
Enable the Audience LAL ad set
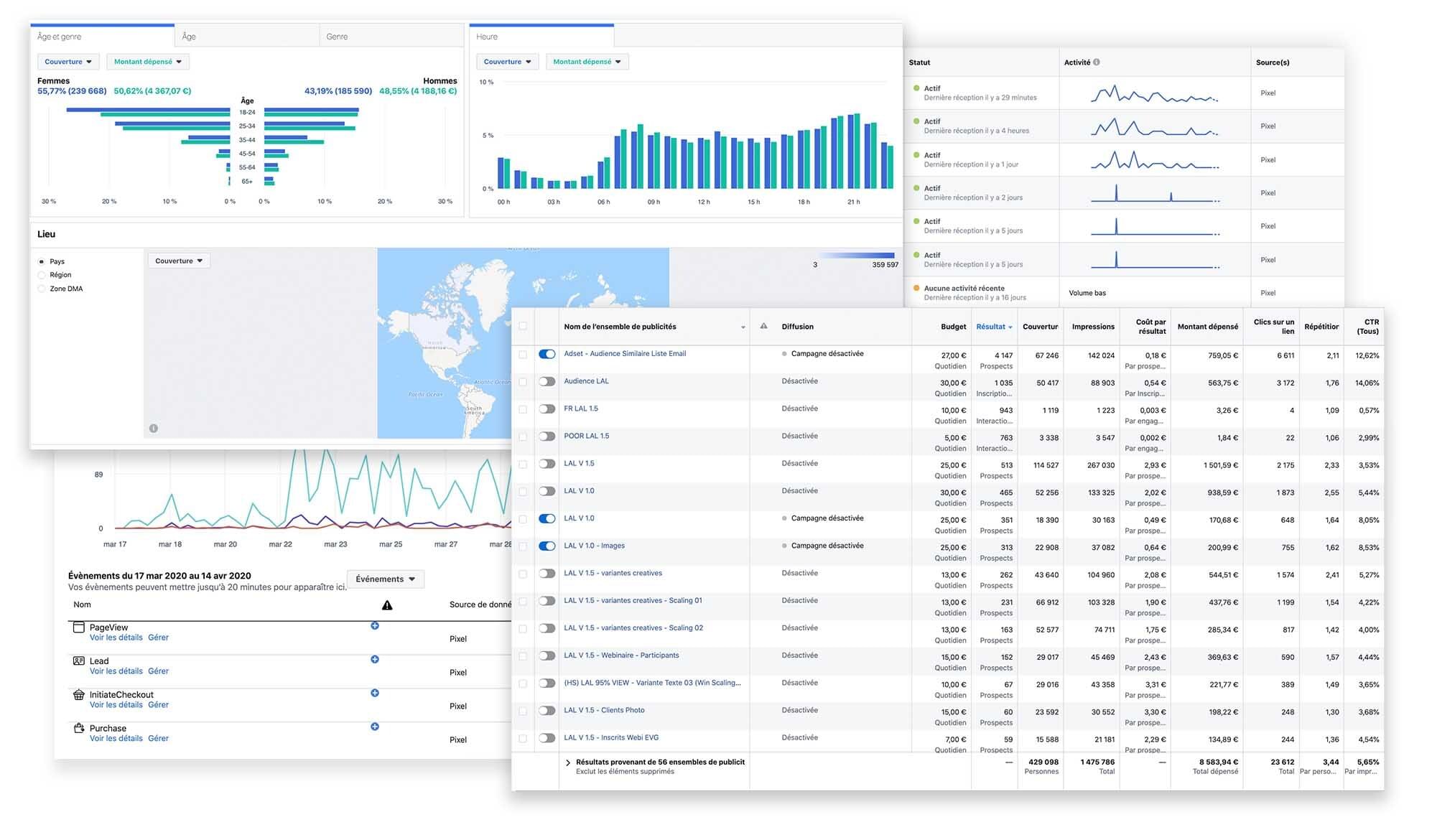547,381
